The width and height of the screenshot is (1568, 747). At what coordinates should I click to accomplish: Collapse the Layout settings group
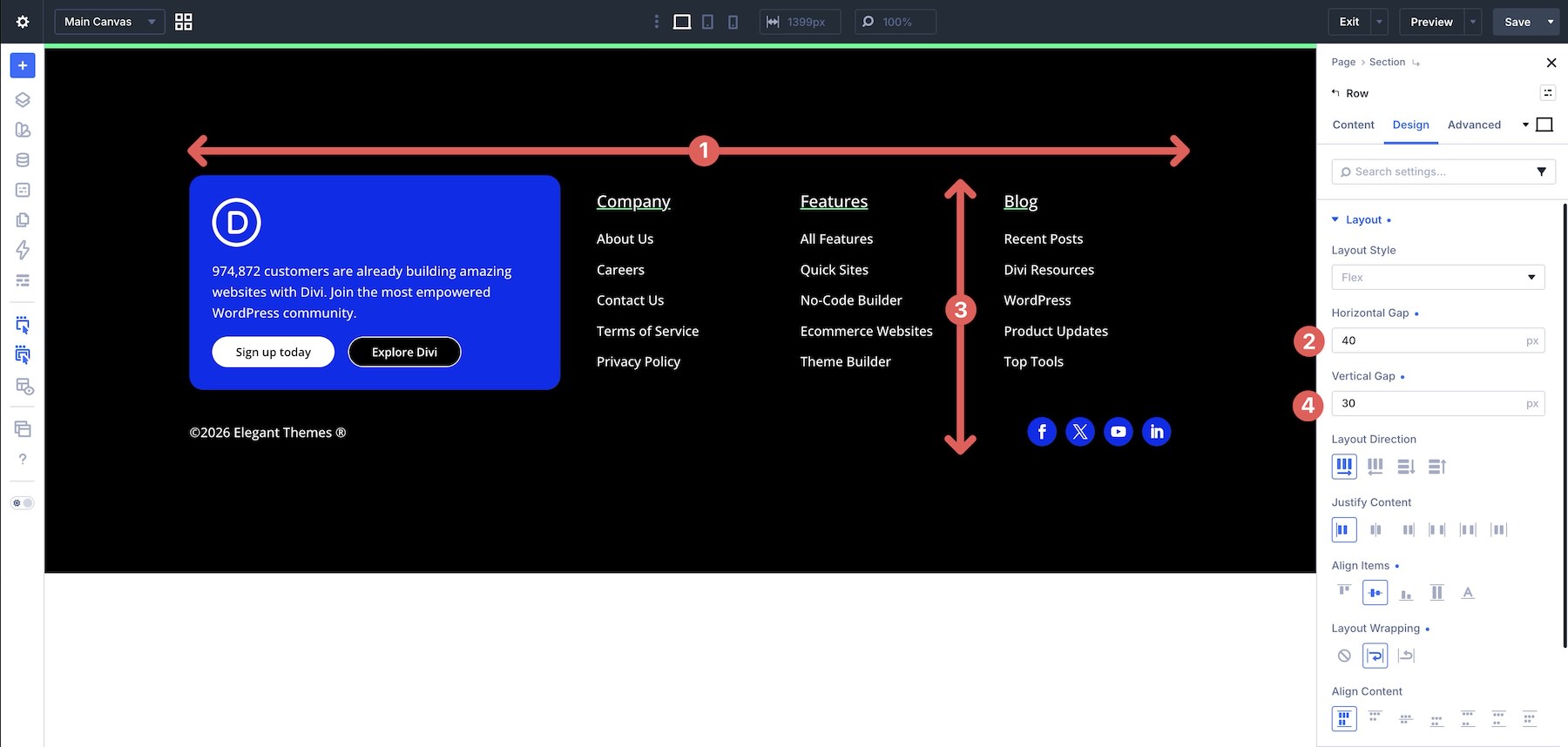pyautogui.click(x=1363, y=219)
